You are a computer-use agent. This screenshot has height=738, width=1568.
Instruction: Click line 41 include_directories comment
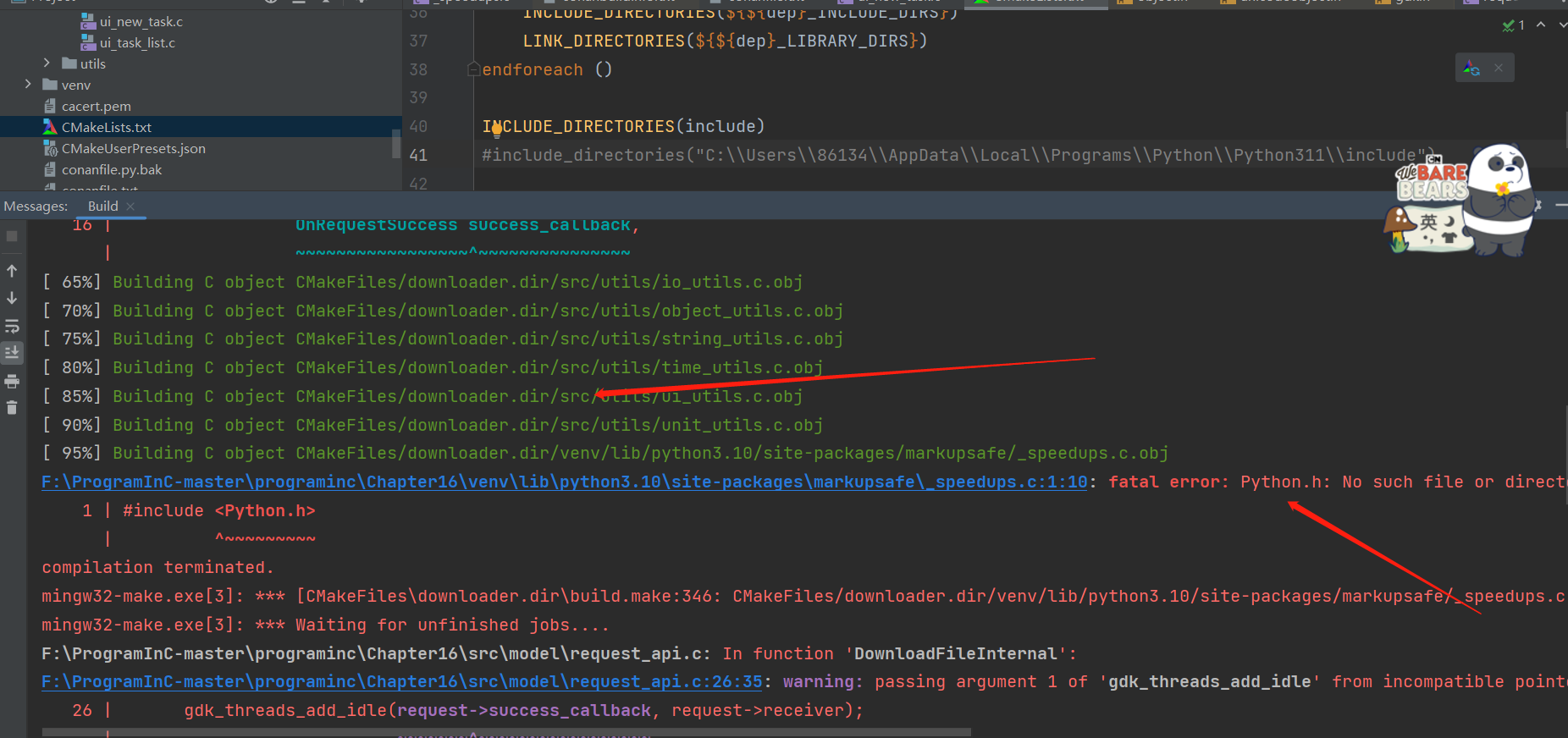pyautogui.click(x=958, y=155)
